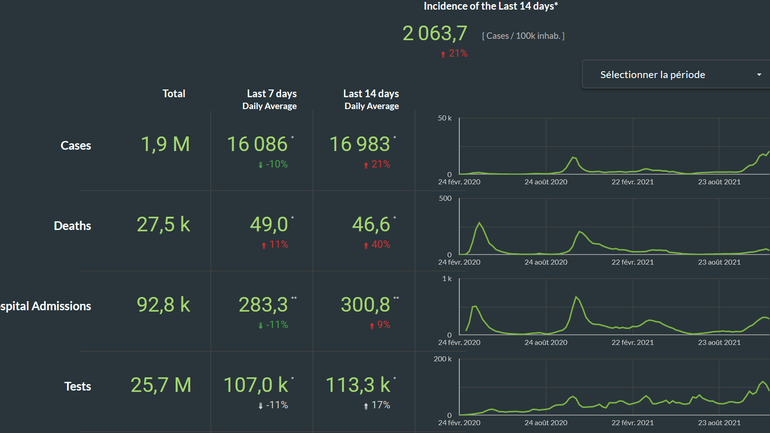Image resolution: width=770 pixels, height=433 pixels.
Task: Select the Cases total value 1,9 M
Action: (165, 145)
